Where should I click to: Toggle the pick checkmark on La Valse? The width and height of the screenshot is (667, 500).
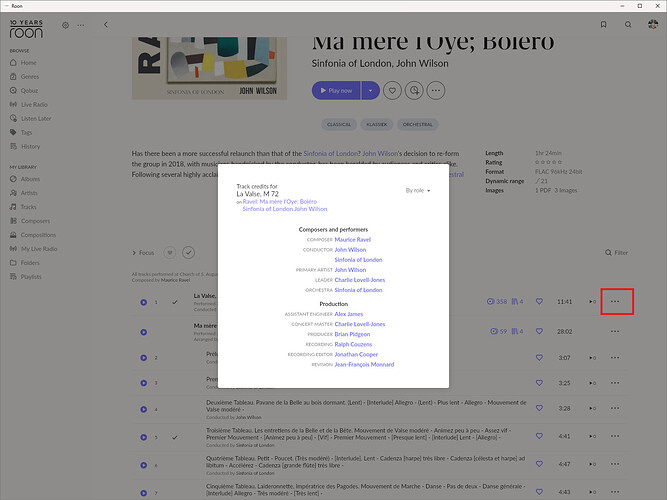click(x=174, y=302)
